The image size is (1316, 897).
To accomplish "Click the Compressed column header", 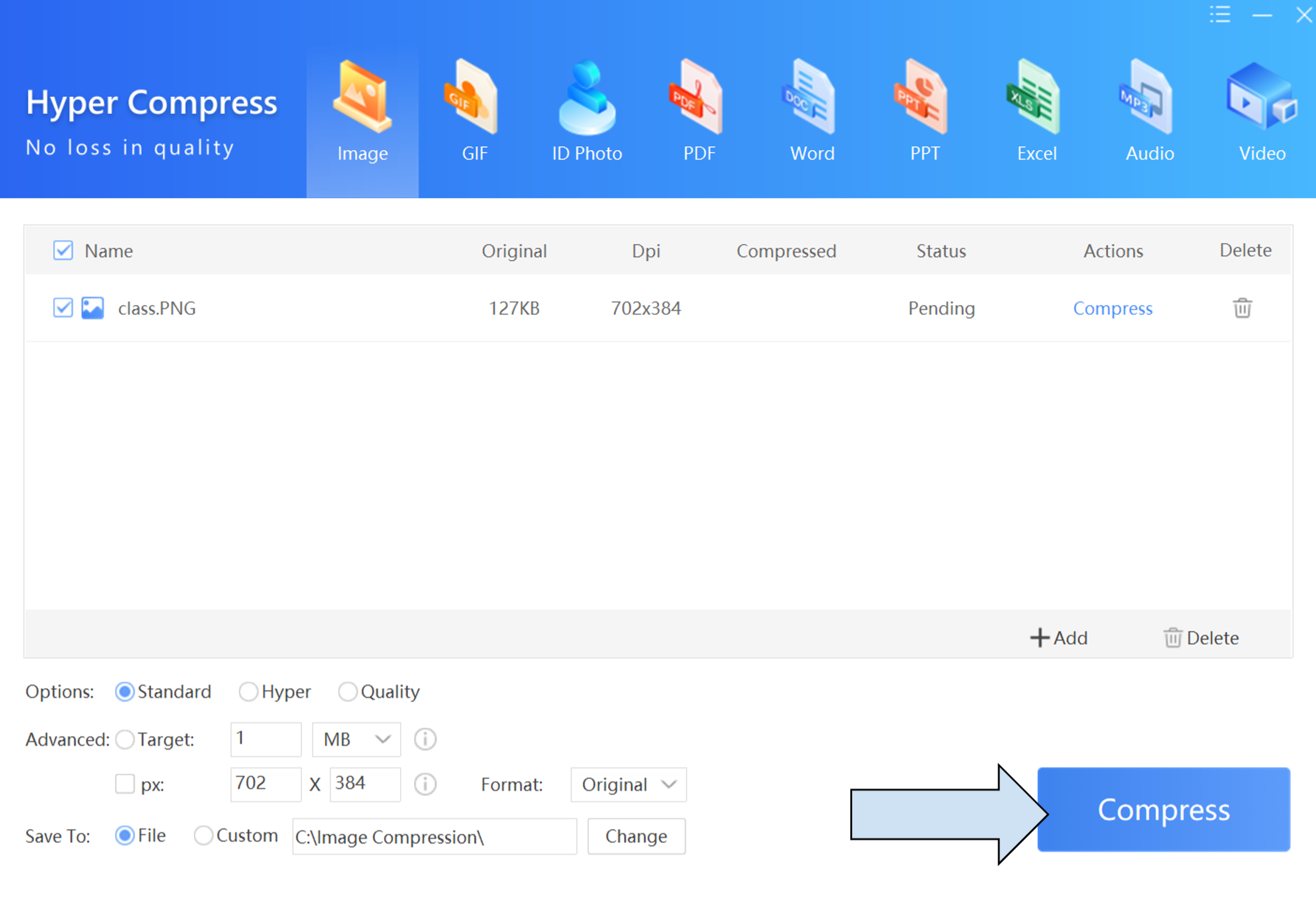I will (786, 251).
